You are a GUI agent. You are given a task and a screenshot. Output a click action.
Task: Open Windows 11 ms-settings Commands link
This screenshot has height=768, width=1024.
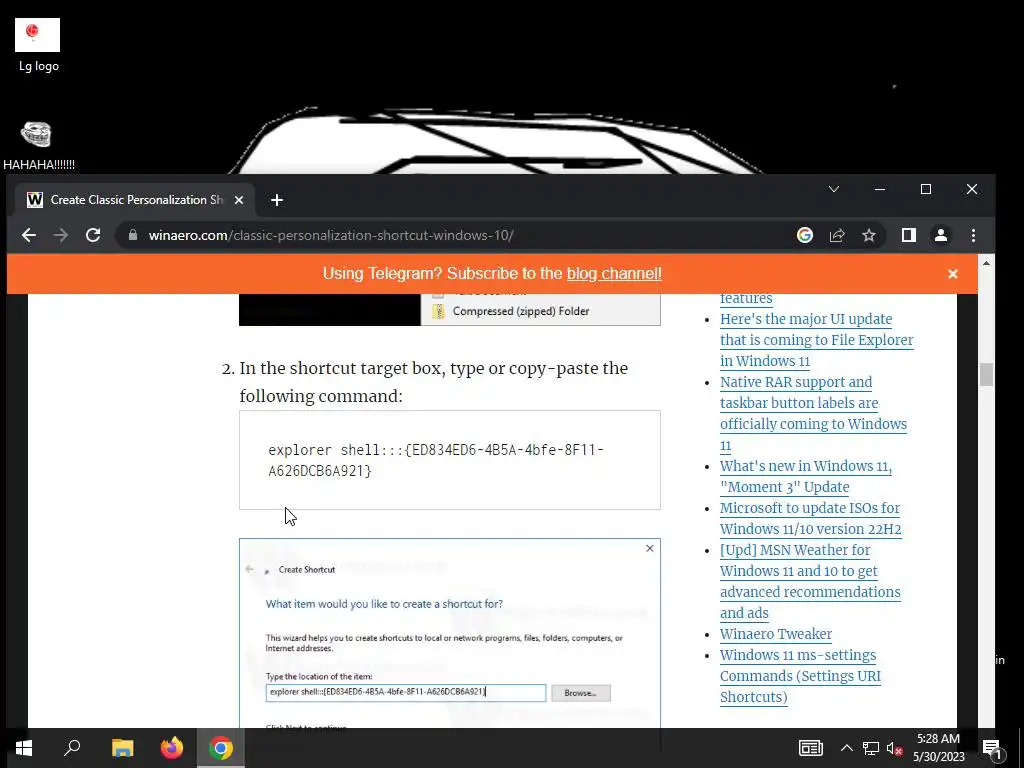(800, 676)
